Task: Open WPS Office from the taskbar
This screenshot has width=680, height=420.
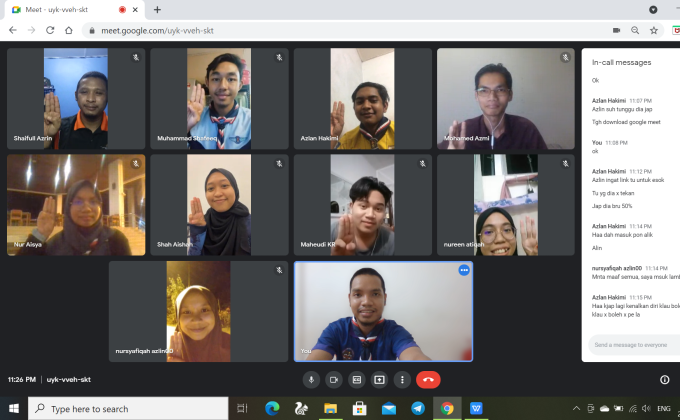Action: (x=476, y=408)
